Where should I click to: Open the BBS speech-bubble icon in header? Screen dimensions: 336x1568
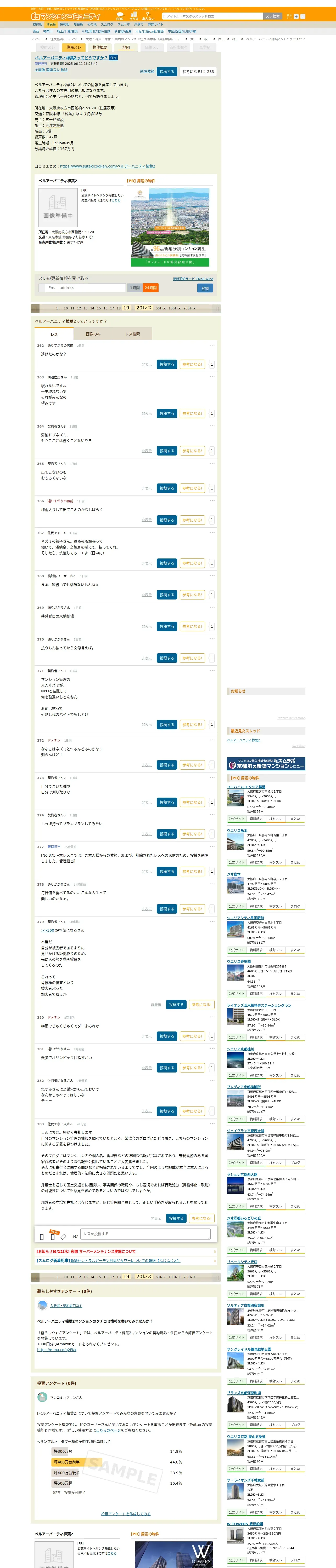[x=120, y=16]
